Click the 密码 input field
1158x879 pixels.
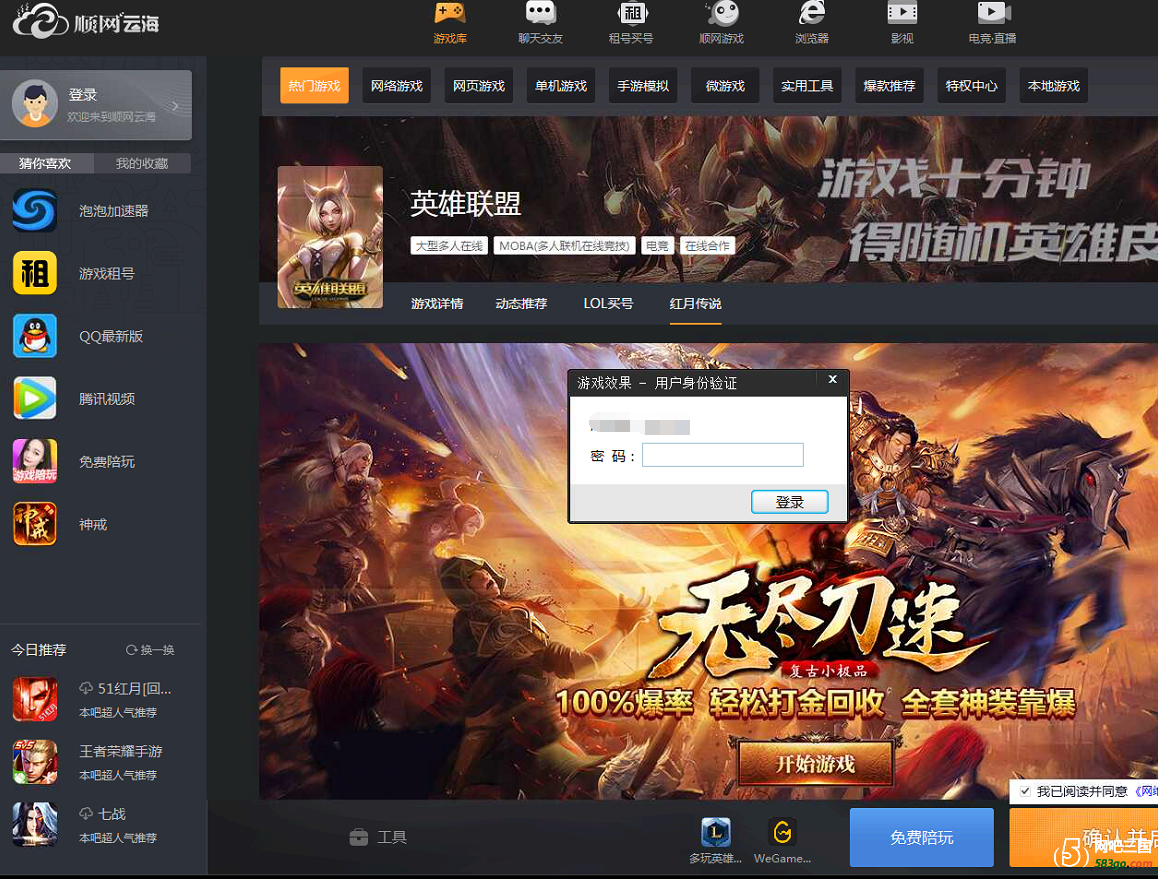coord(723,455)
